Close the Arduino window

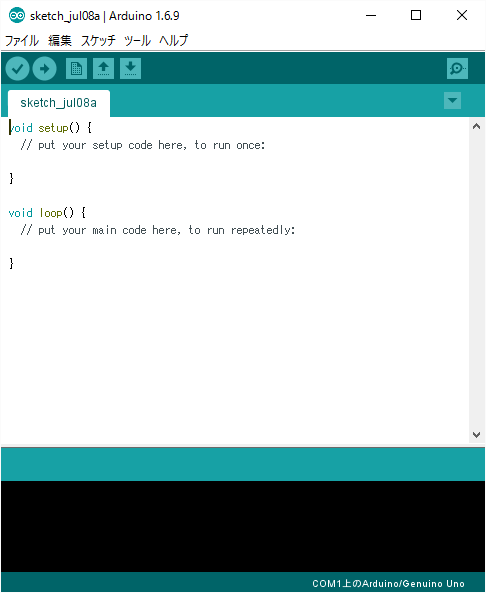pyautogui.click(x=462, y=16)
